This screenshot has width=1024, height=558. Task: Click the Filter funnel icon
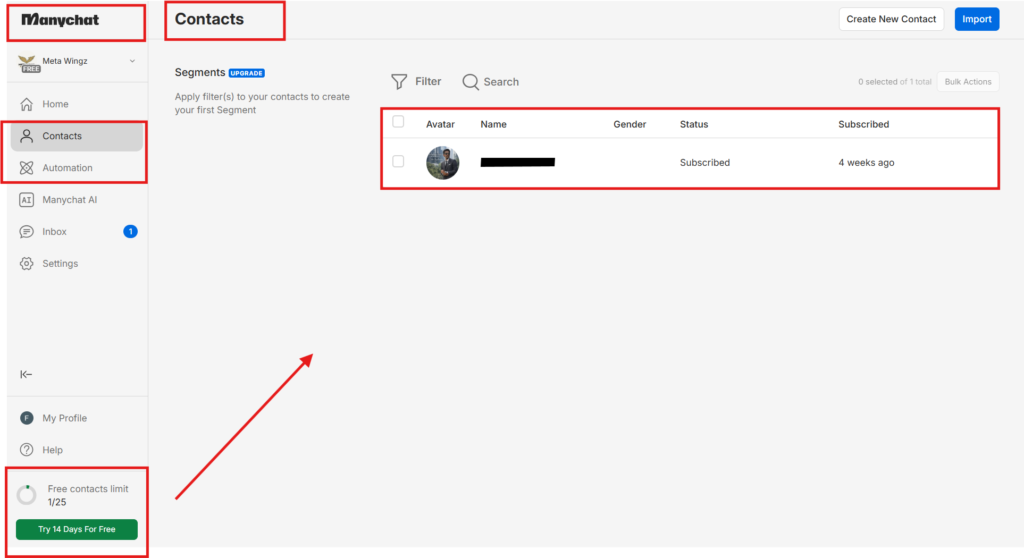coord(399,82)
